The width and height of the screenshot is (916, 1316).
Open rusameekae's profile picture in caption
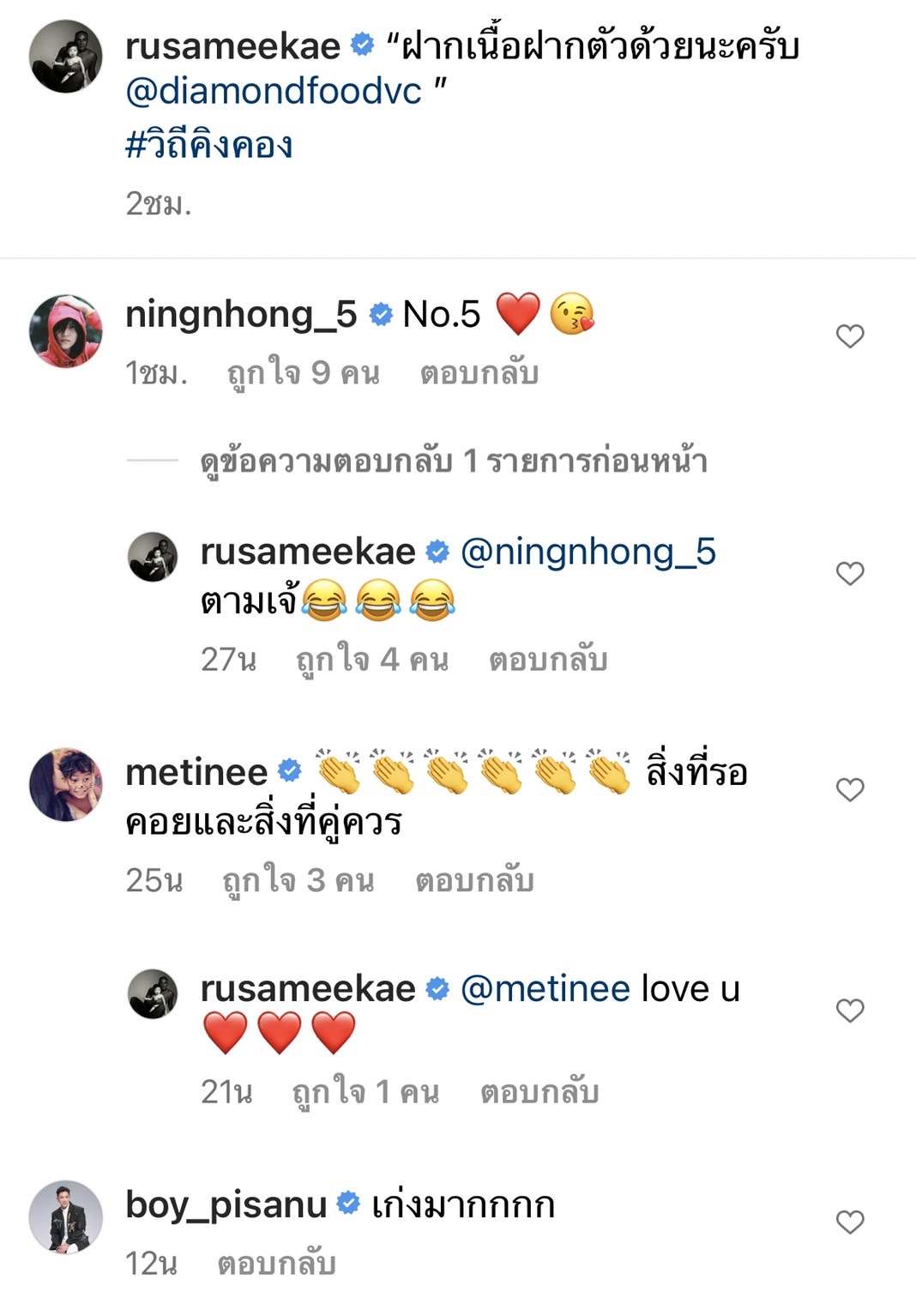[x=66, y=56]
